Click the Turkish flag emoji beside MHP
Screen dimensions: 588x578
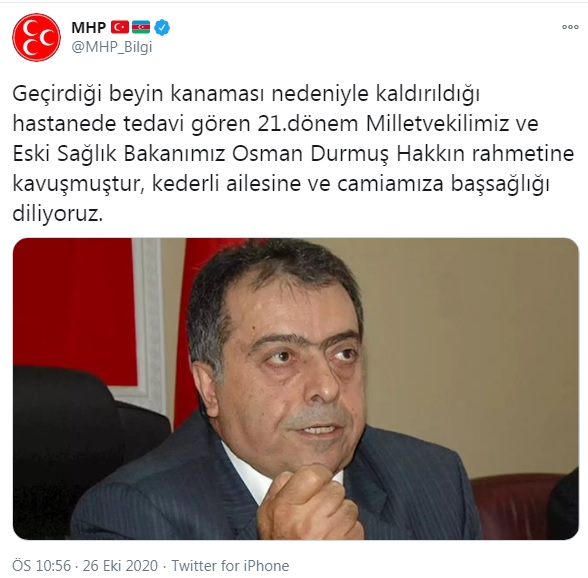[120, 27]
